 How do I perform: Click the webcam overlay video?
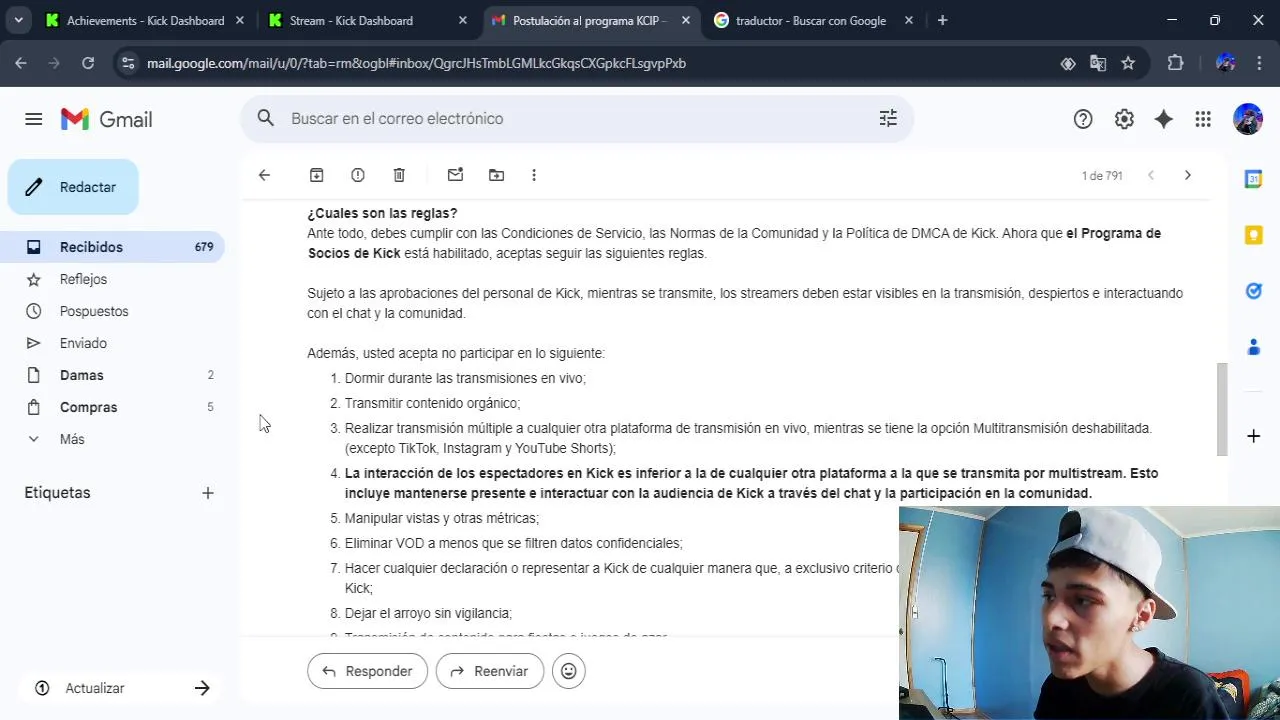tap(1089, 613)
